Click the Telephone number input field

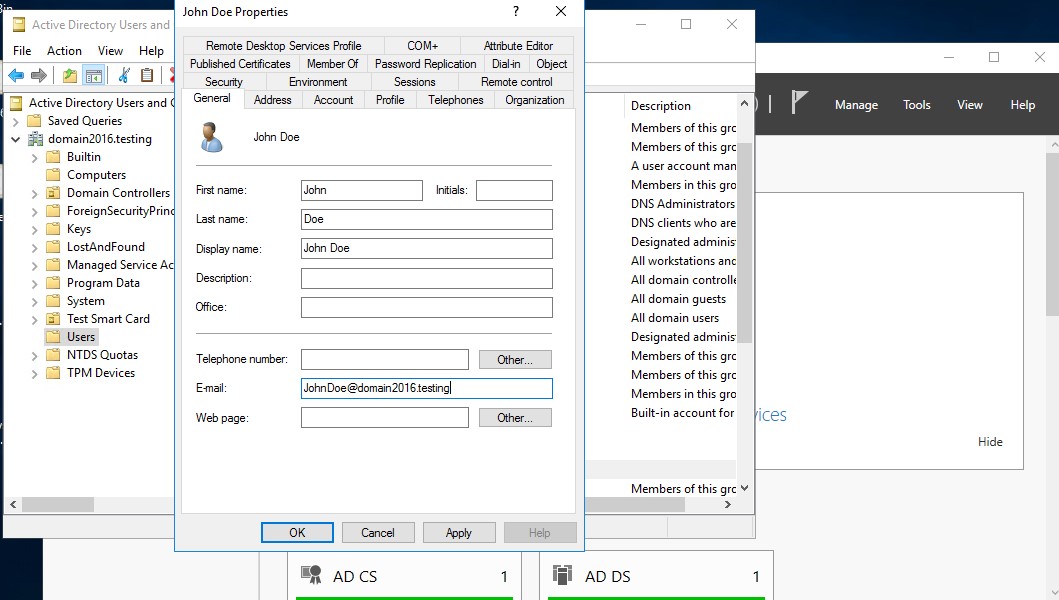[x=385, y=359]
